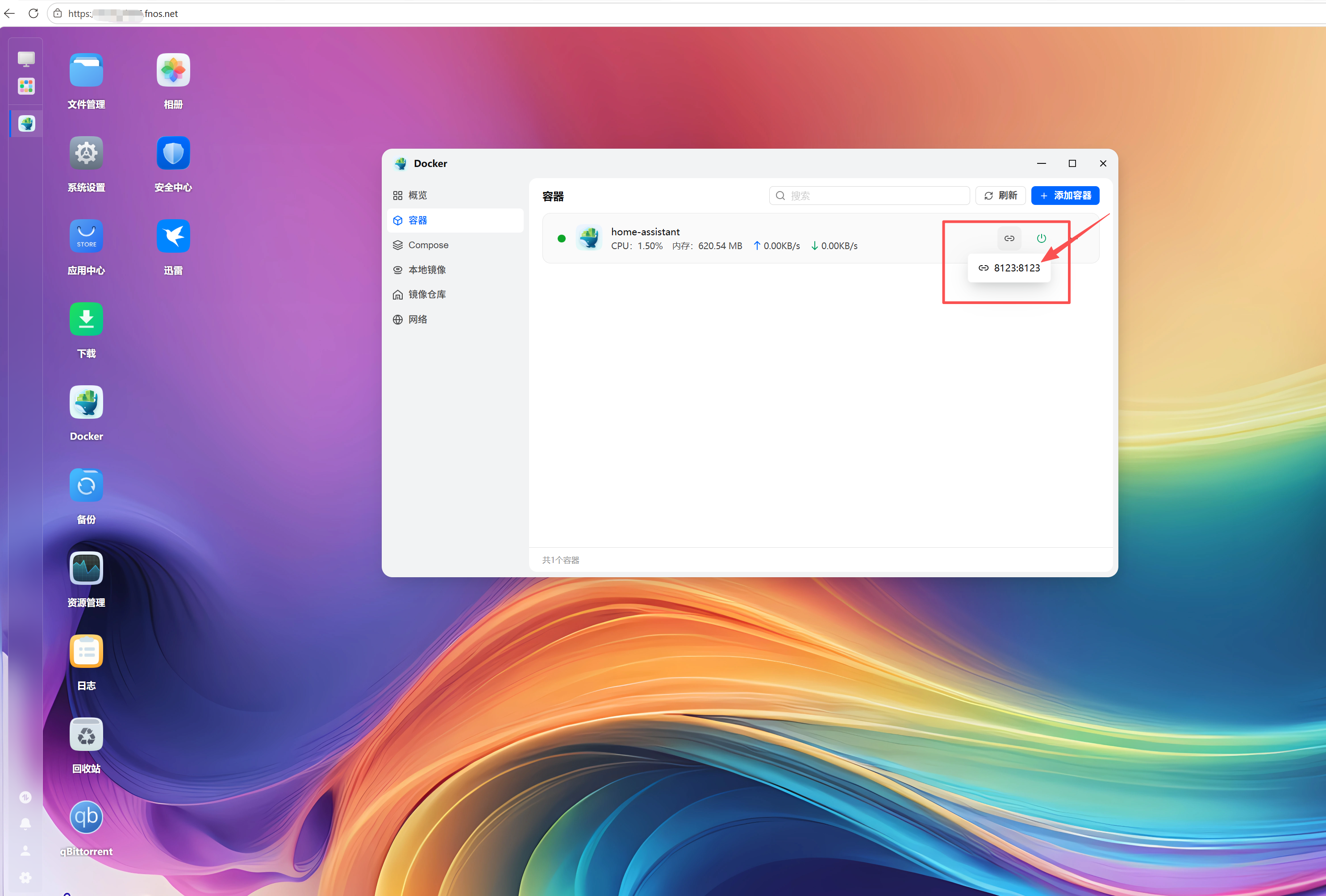Screen dimensions: 1326x896
Task: Open the 资源管理 resource monitor icon
Action: click(86, 568)
